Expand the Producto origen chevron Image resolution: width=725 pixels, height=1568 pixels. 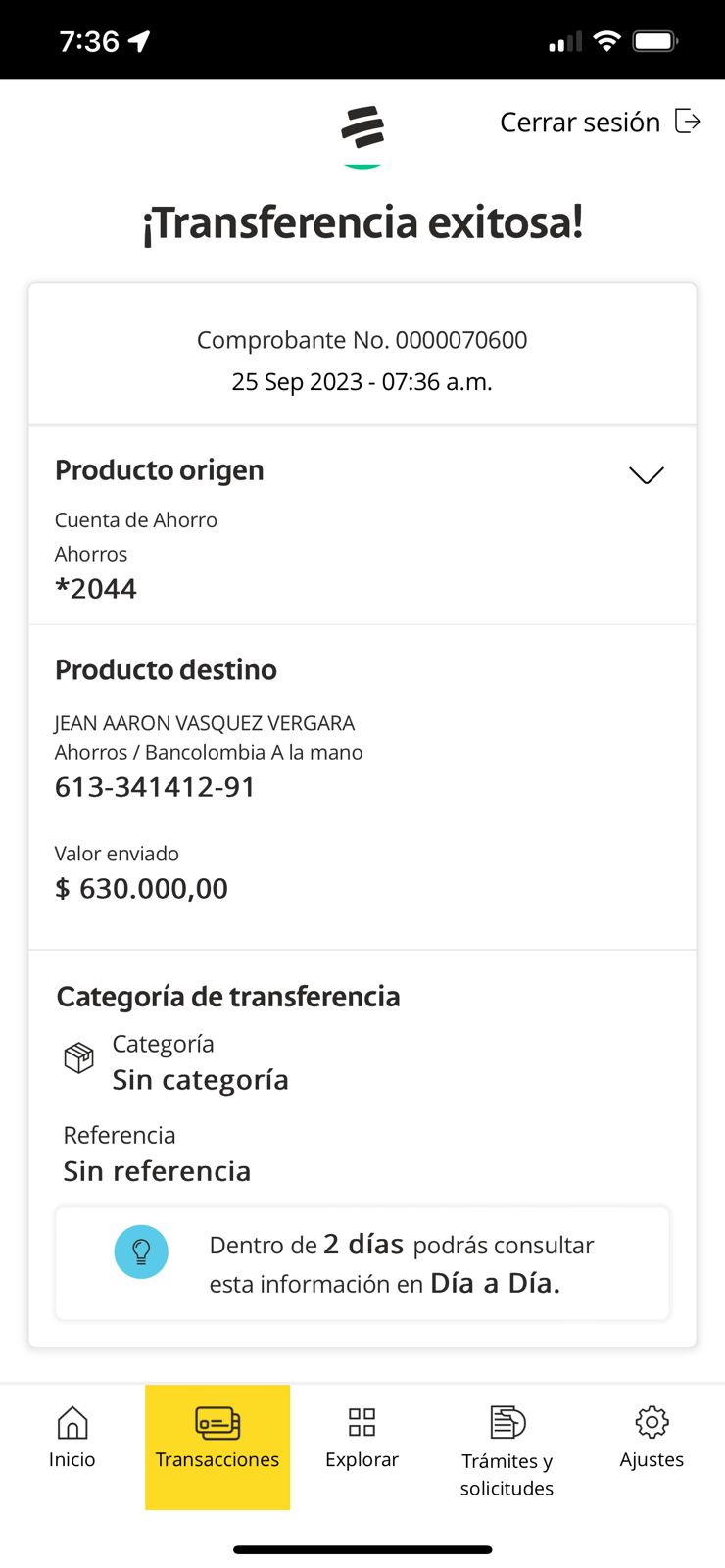647,475
